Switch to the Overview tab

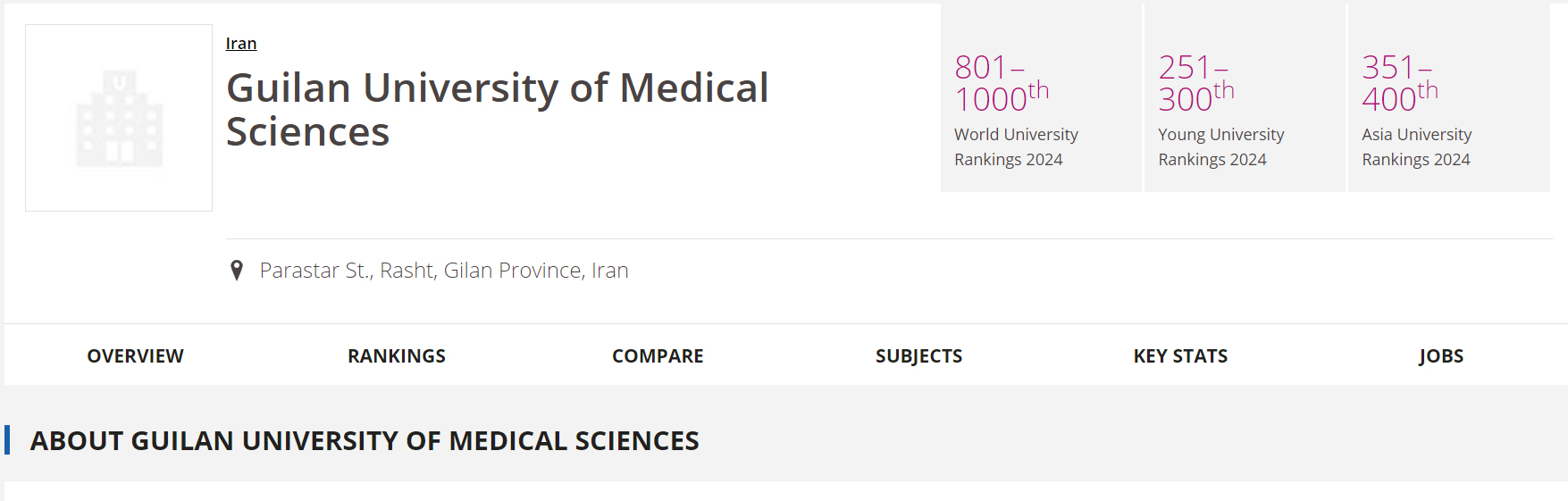[135, 355]
